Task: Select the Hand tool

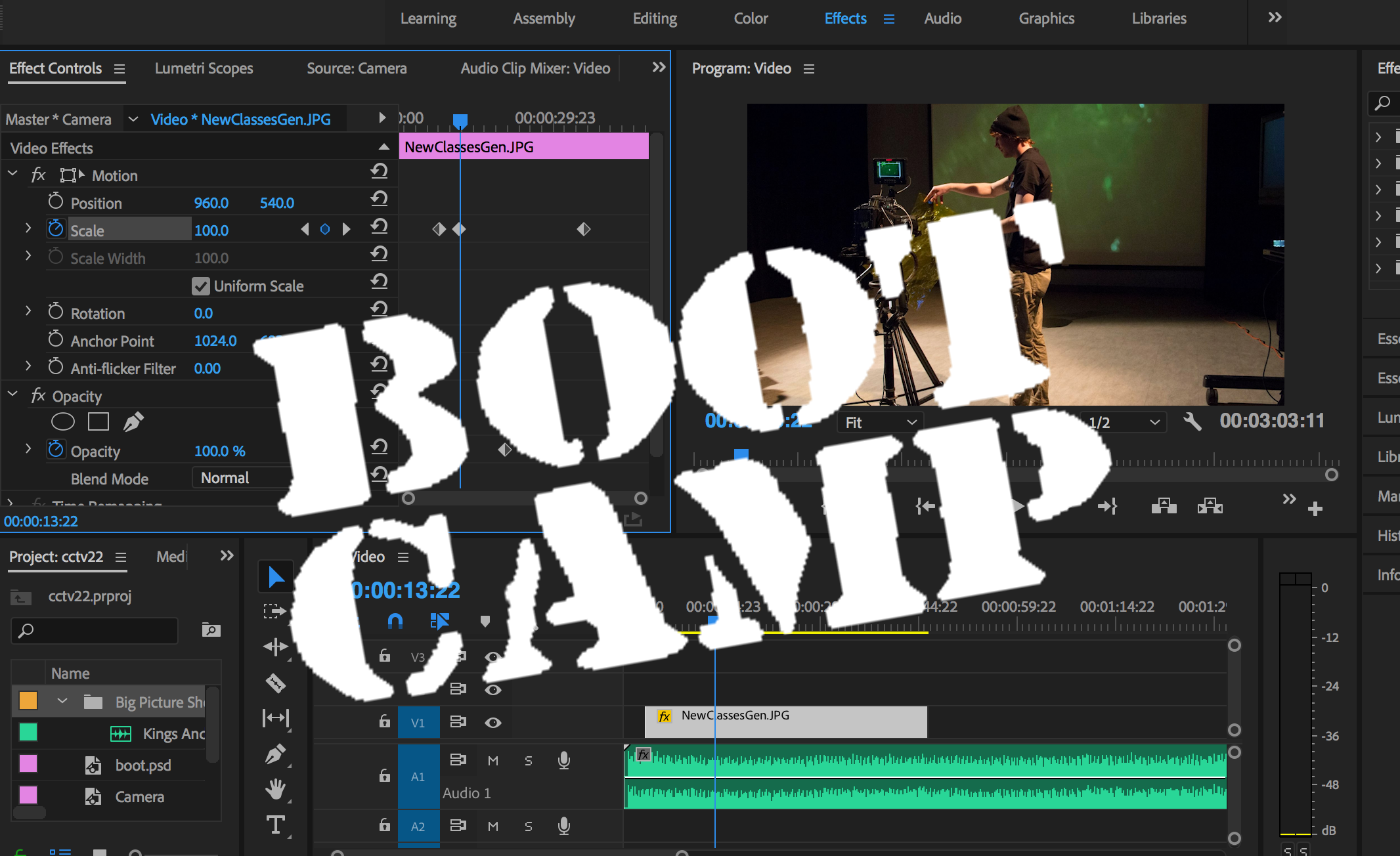Action: (x=275, y=788)
